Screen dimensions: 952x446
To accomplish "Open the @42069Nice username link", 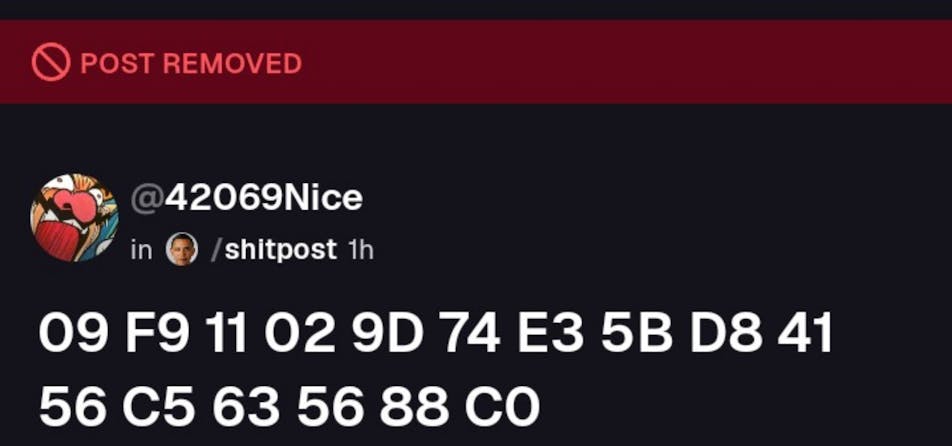I will (x=247, y=198).
